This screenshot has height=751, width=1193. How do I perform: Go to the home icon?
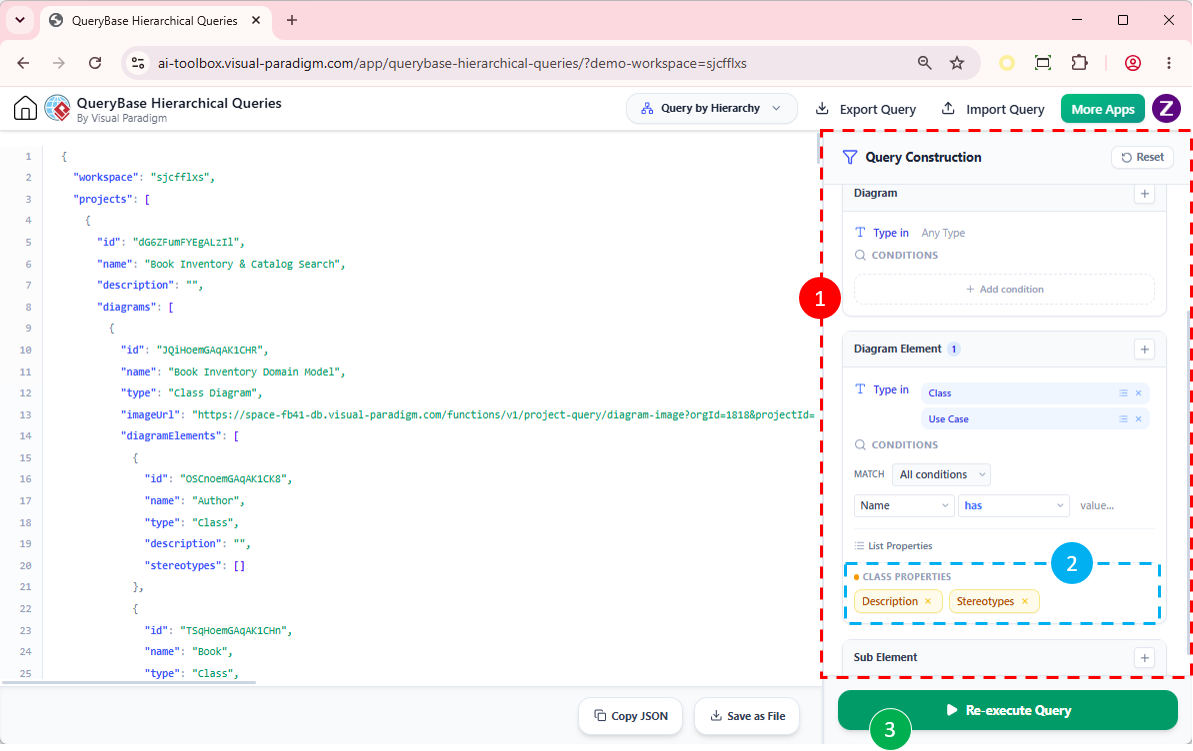tap(25, 109)
